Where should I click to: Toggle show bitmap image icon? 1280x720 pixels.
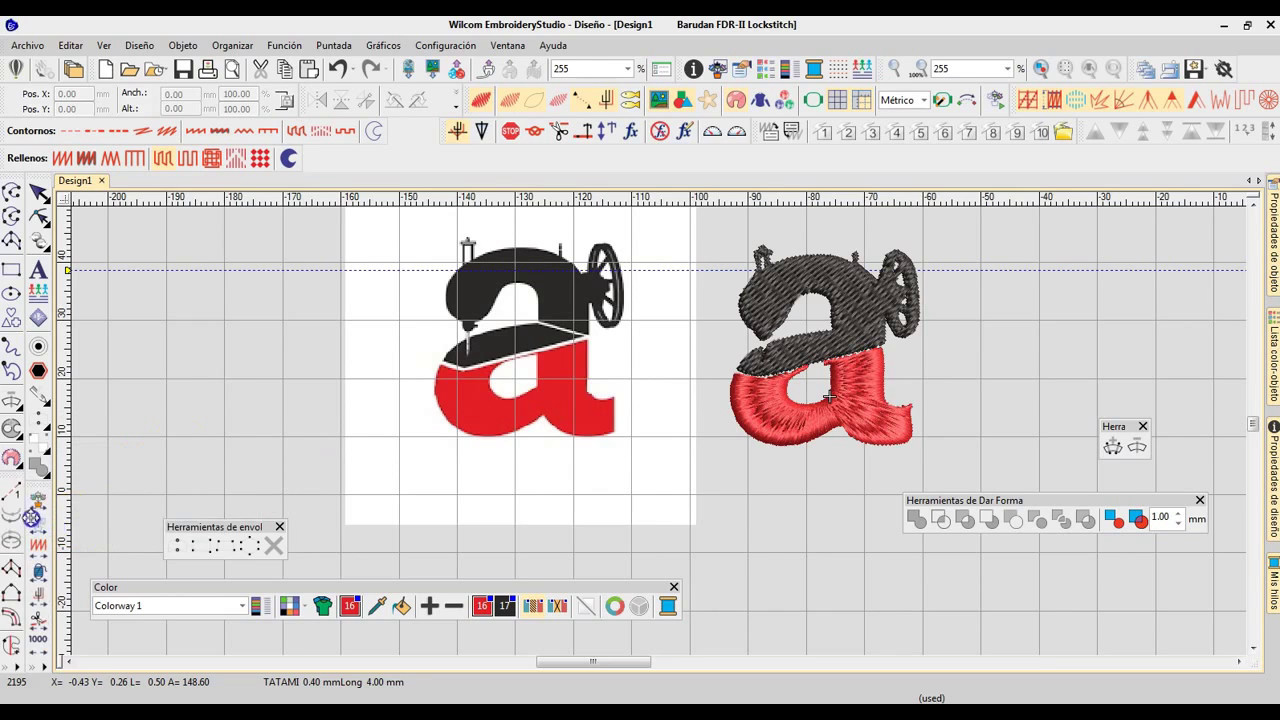pyautogui.click(x=658, y=100)
